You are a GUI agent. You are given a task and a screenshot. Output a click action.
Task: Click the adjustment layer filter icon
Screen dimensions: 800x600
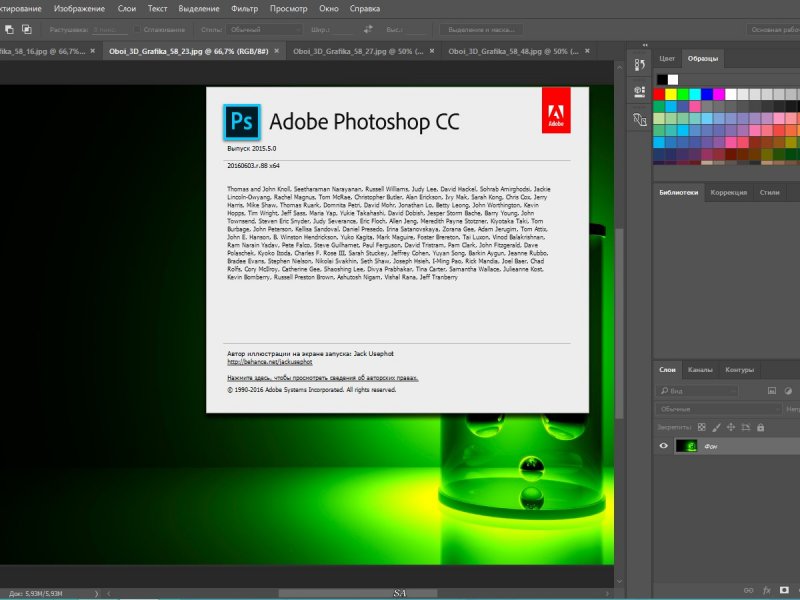pos(788,391)
